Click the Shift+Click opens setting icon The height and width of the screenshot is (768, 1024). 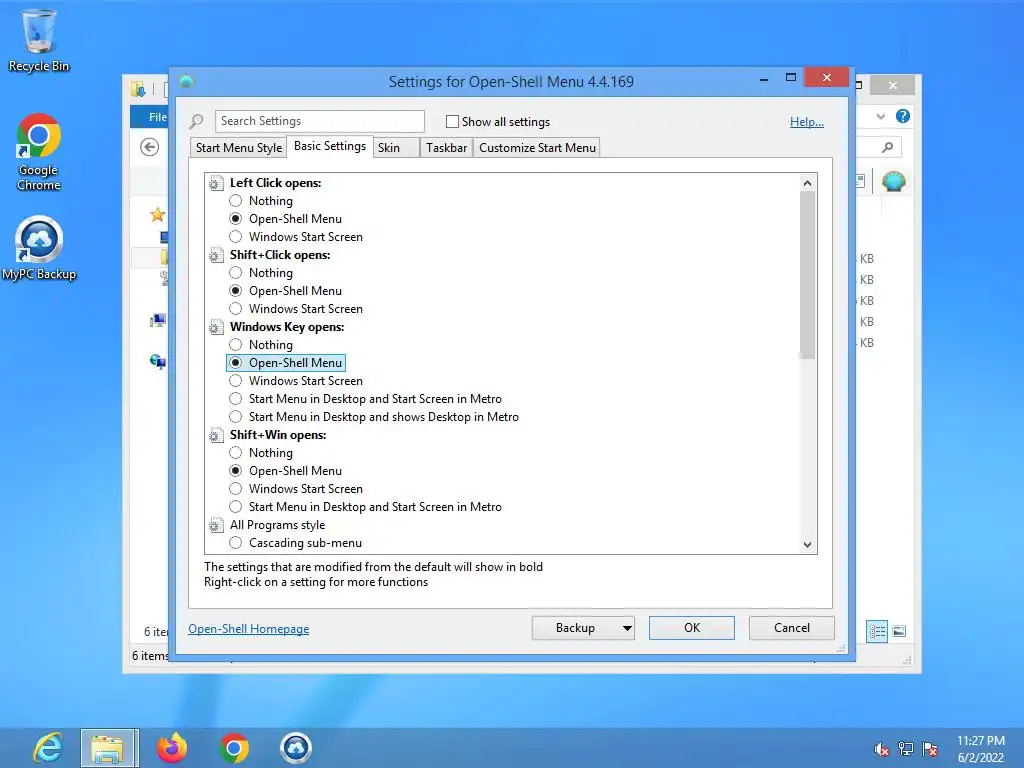tap(216, 255)
